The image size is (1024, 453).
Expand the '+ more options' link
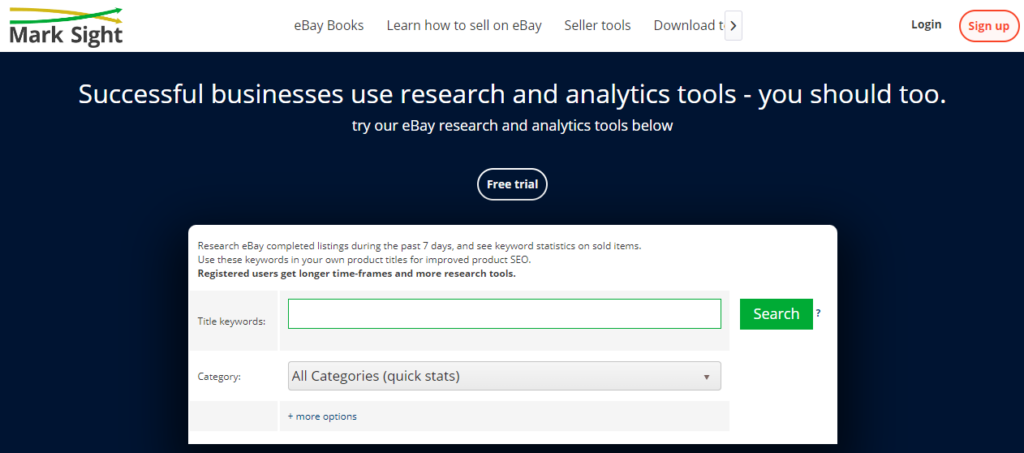pos(322,416)
